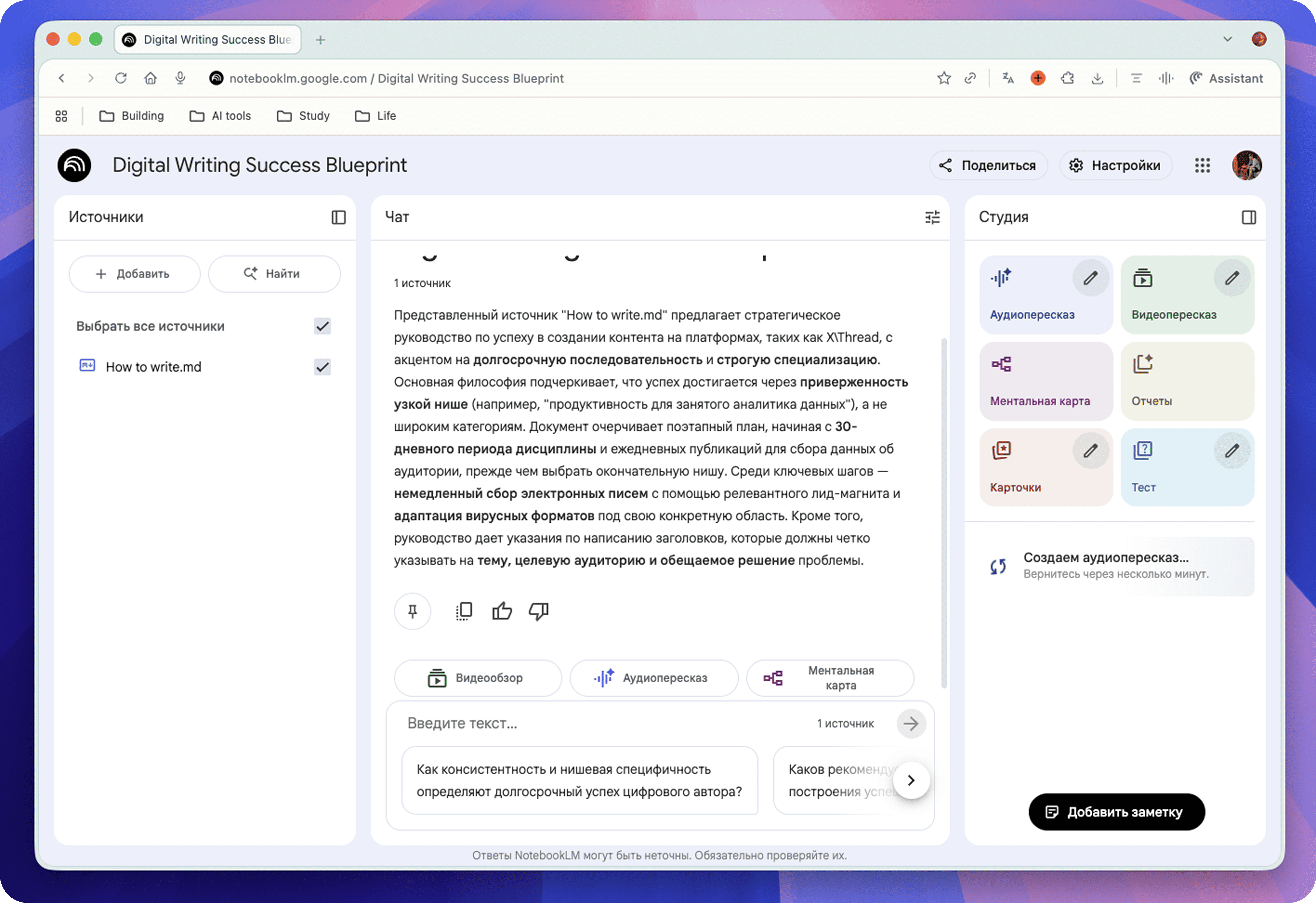Image resolution: width=1316 pixels, height=903 pixels.
Task: Edit Аудиопересказ settings with pencil icon
Action: tap(1090, 278)
